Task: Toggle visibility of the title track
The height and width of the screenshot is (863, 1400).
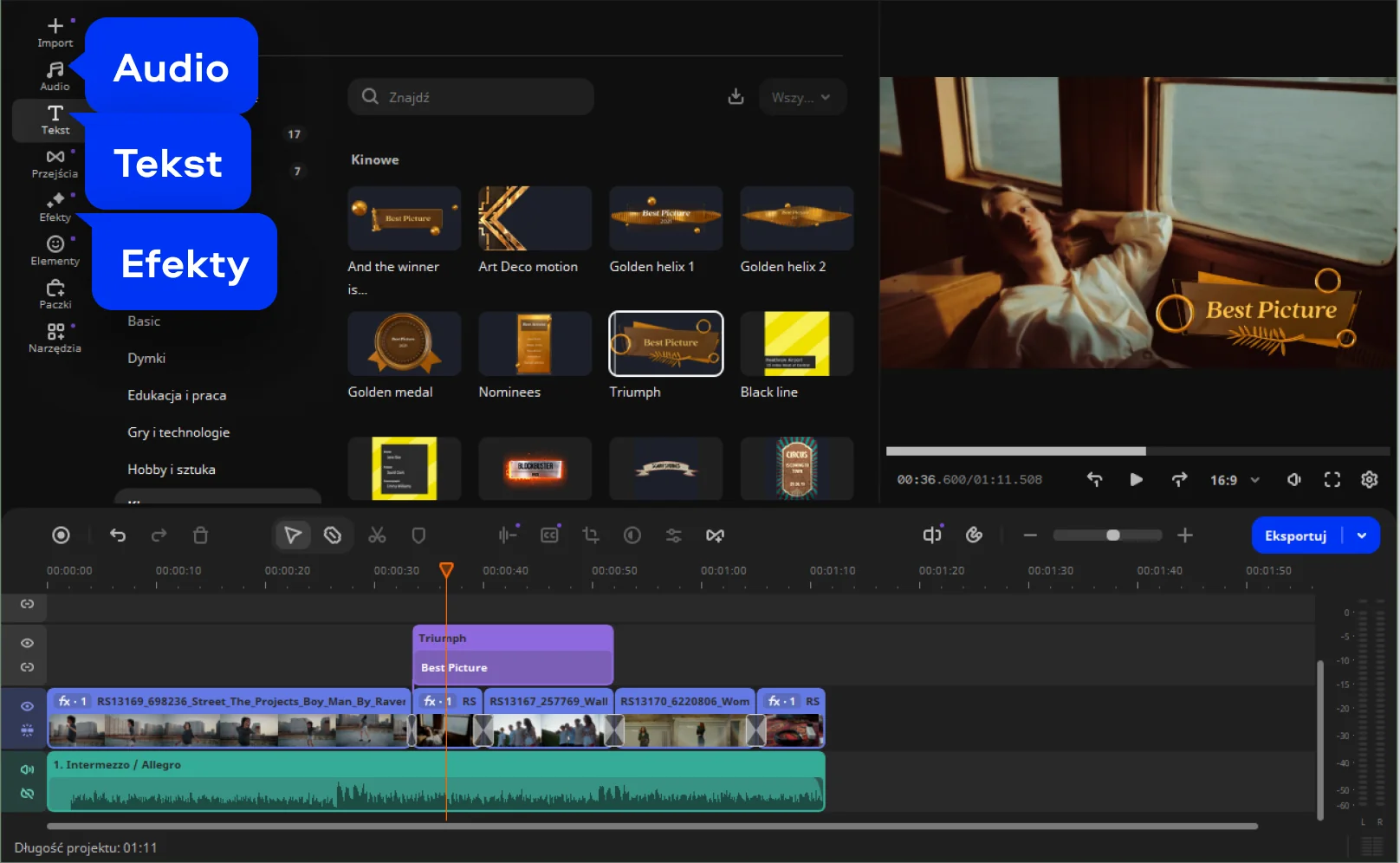Action: click(28, 643)
